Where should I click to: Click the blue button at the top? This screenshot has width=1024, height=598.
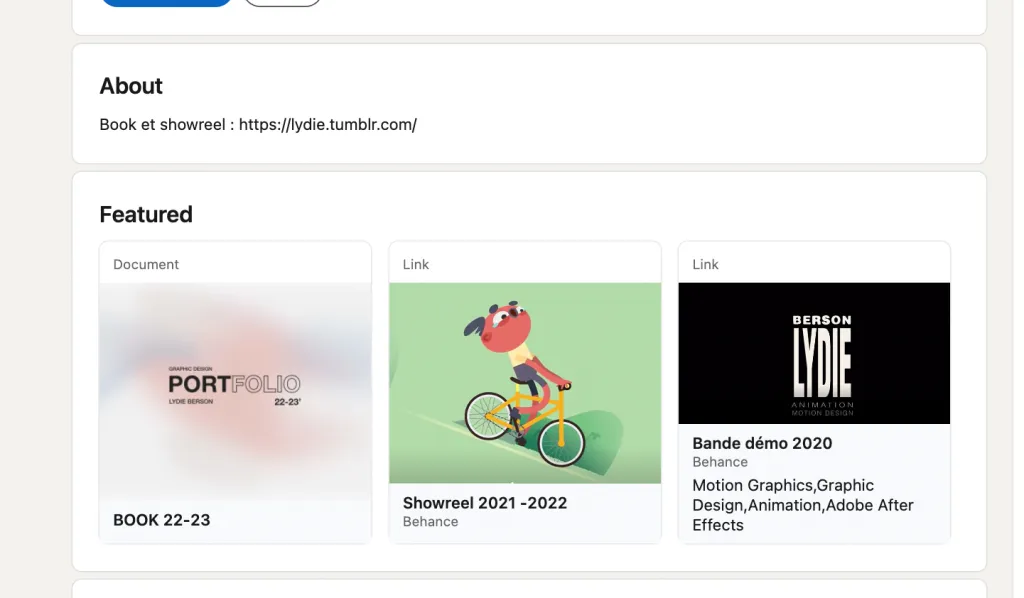click(167, 2)
